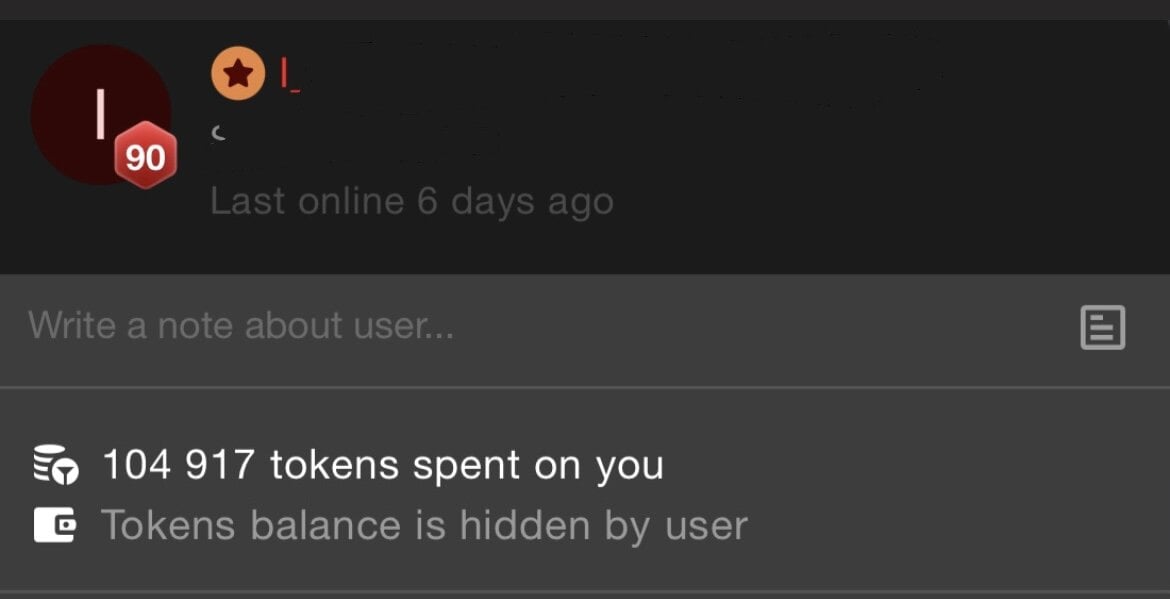
Task: Click '104 917 tokens spent on you' text
Action: click(x=383, y=465)
